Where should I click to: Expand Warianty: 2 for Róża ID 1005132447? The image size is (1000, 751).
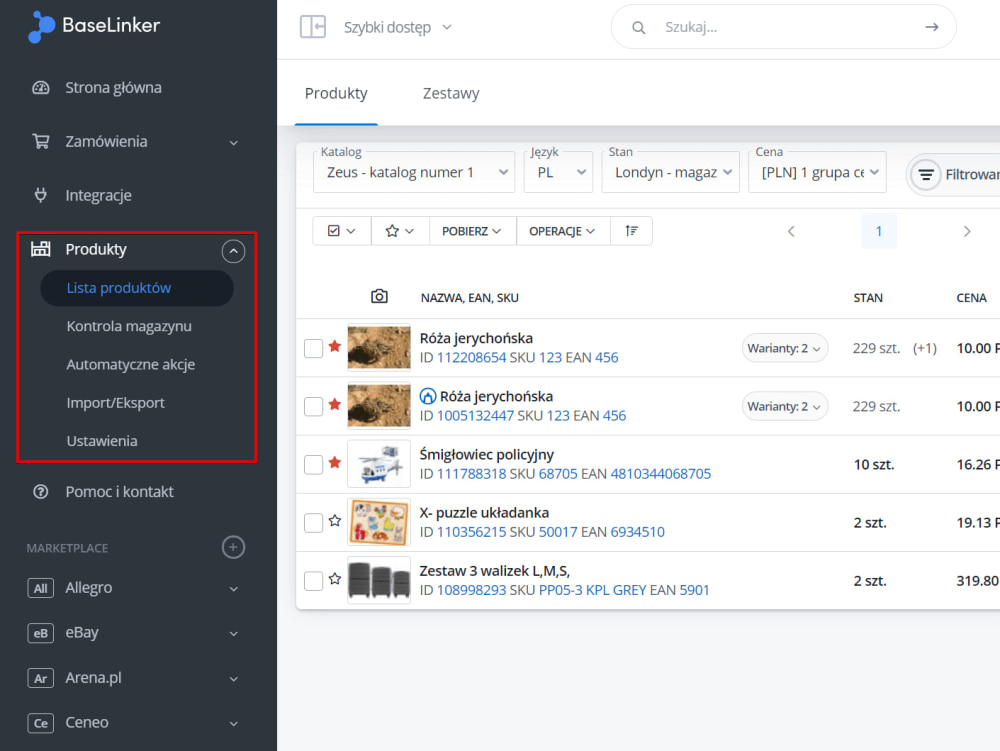tap(784, 406)
